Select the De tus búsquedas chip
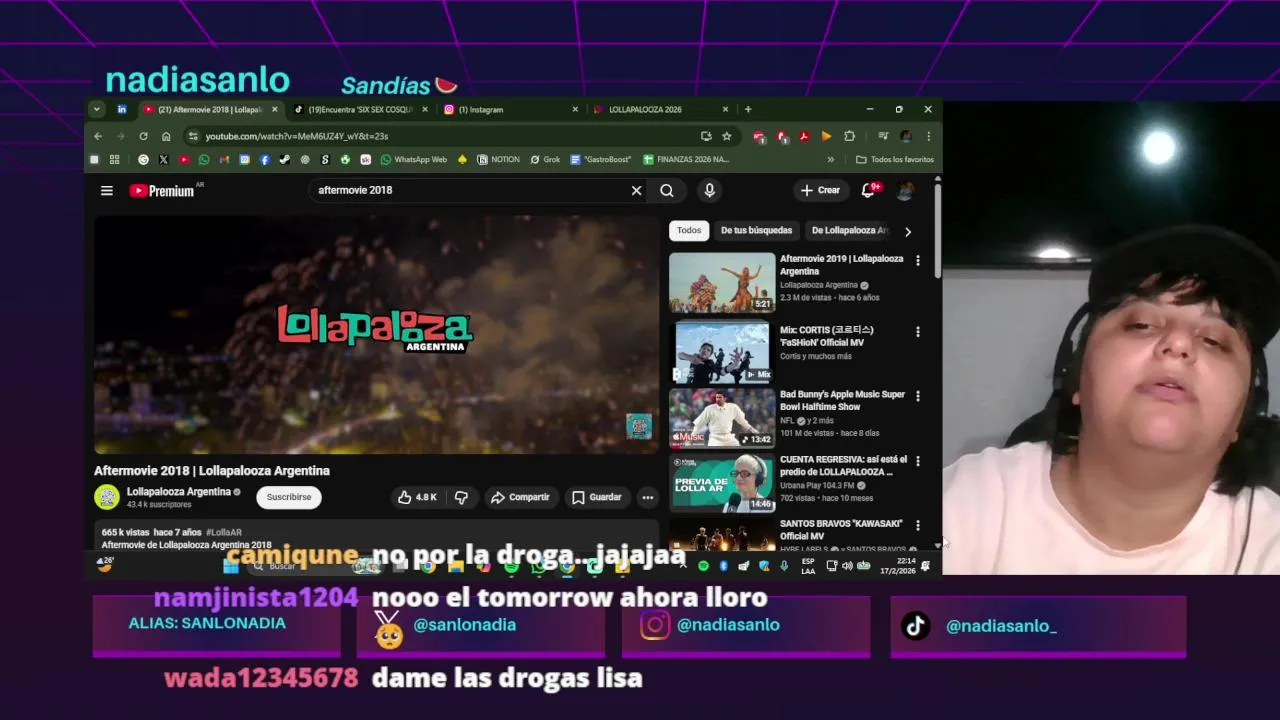Viewport: 1280px width, 720px height. click(x=756, y=231)
